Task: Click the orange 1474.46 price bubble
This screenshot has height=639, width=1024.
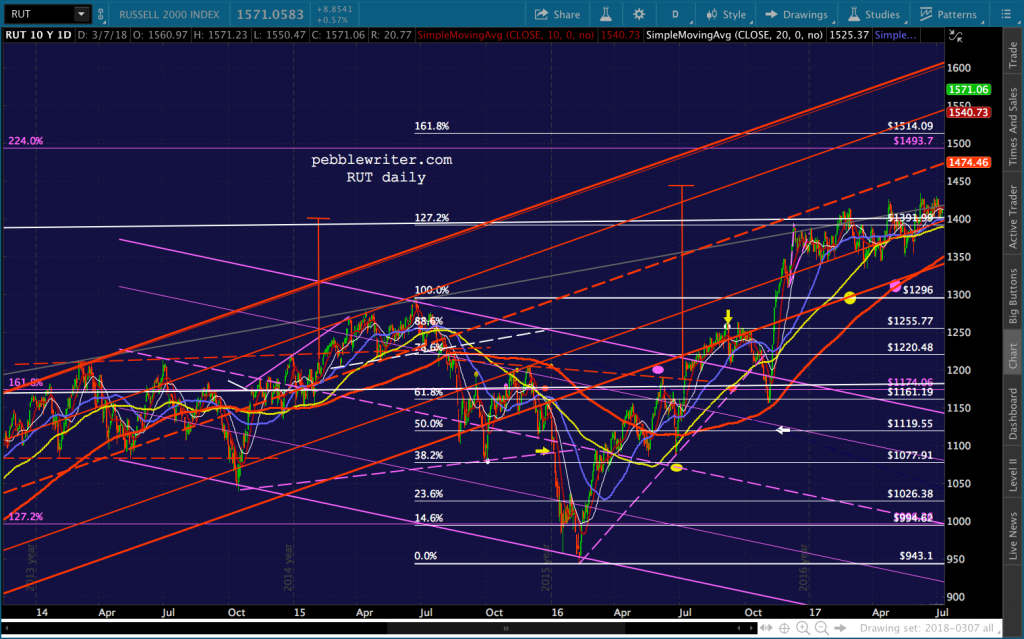Action: [x=968, y=162]
